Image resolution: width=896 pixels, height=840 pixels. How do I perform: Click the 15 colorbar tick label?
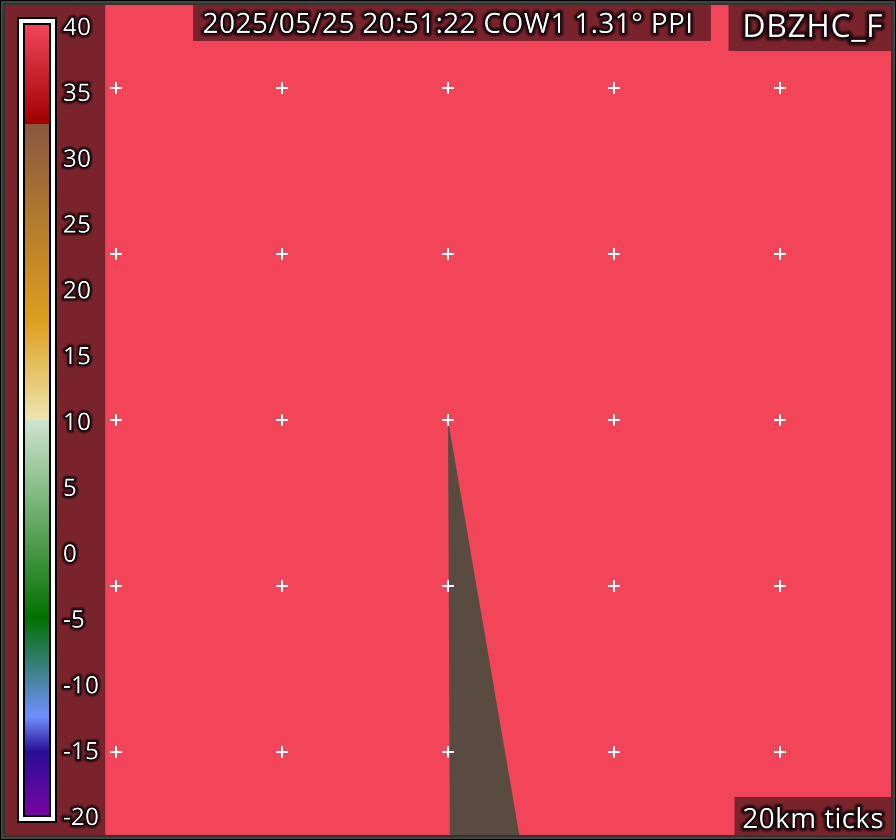[77, 356]
